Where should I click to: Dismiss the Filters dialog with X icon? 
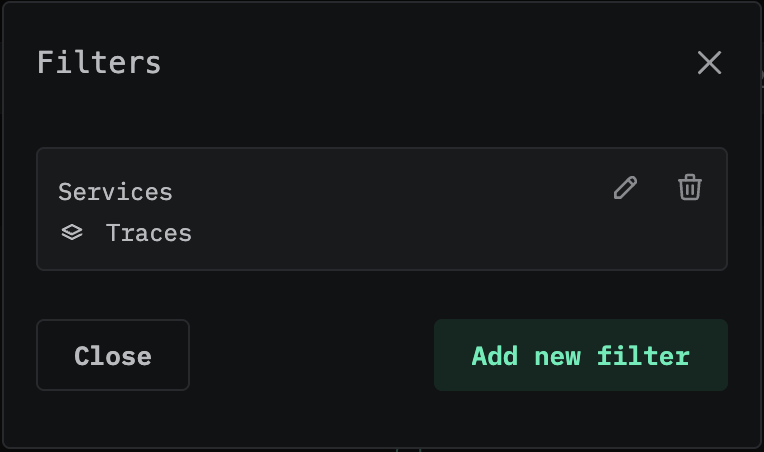(709, 63)
